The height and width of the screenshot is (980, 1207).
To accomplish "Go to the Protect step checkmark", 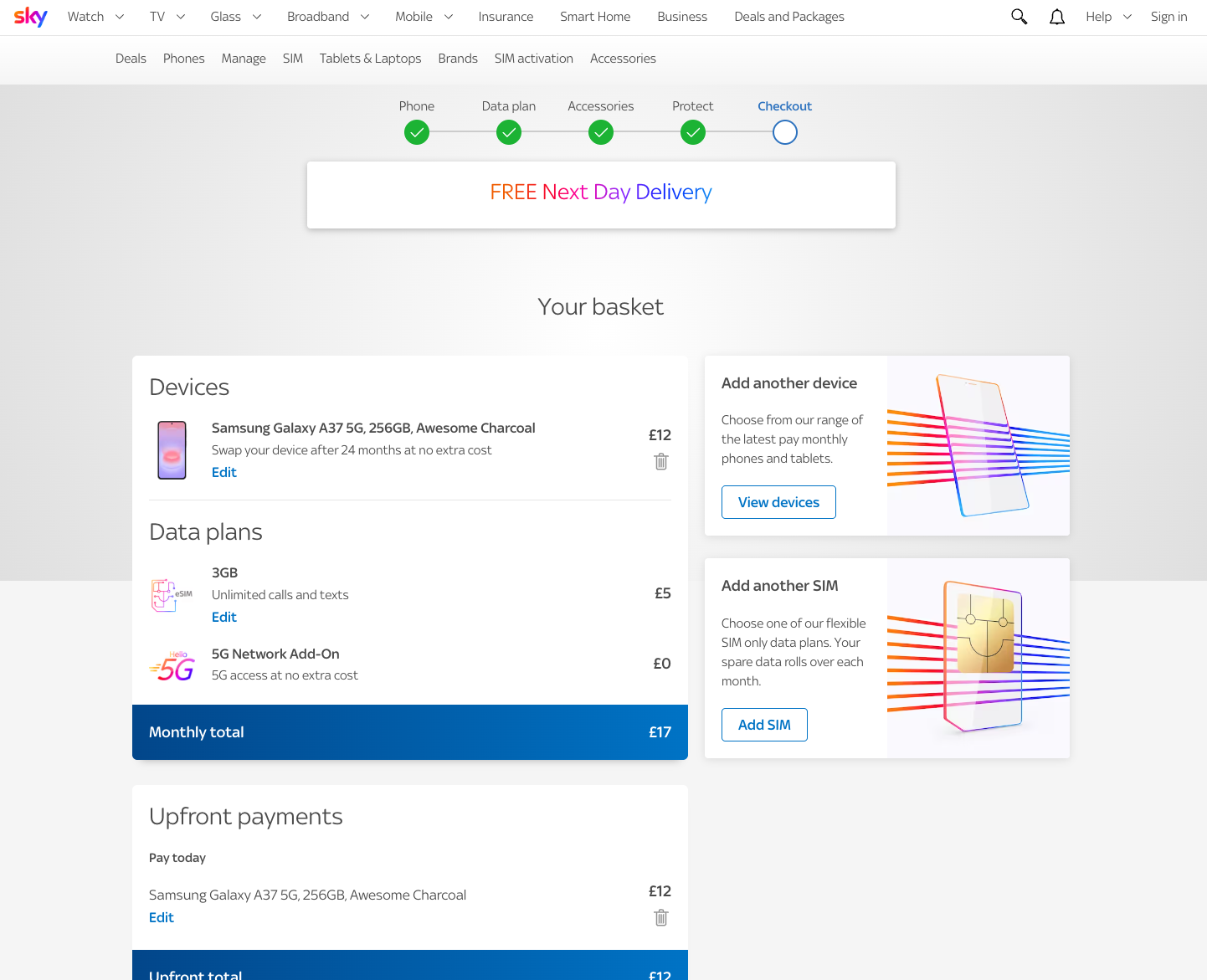I will (693, 132).
